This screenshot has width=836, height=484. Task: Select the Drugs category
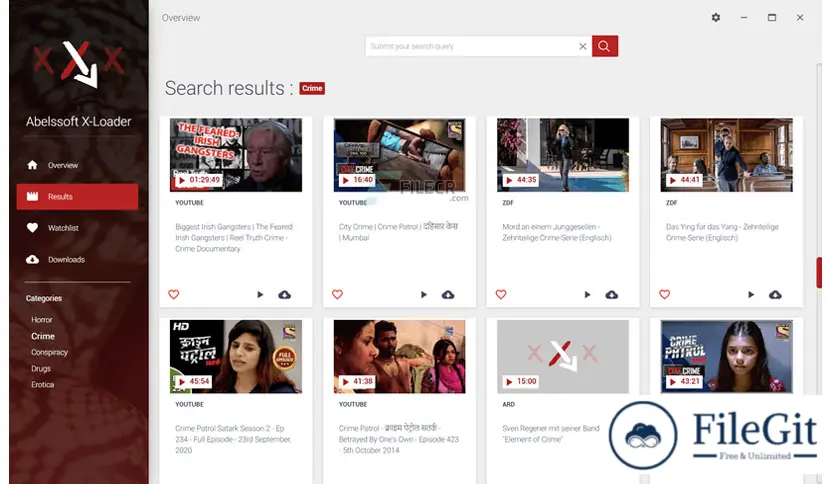41,368
